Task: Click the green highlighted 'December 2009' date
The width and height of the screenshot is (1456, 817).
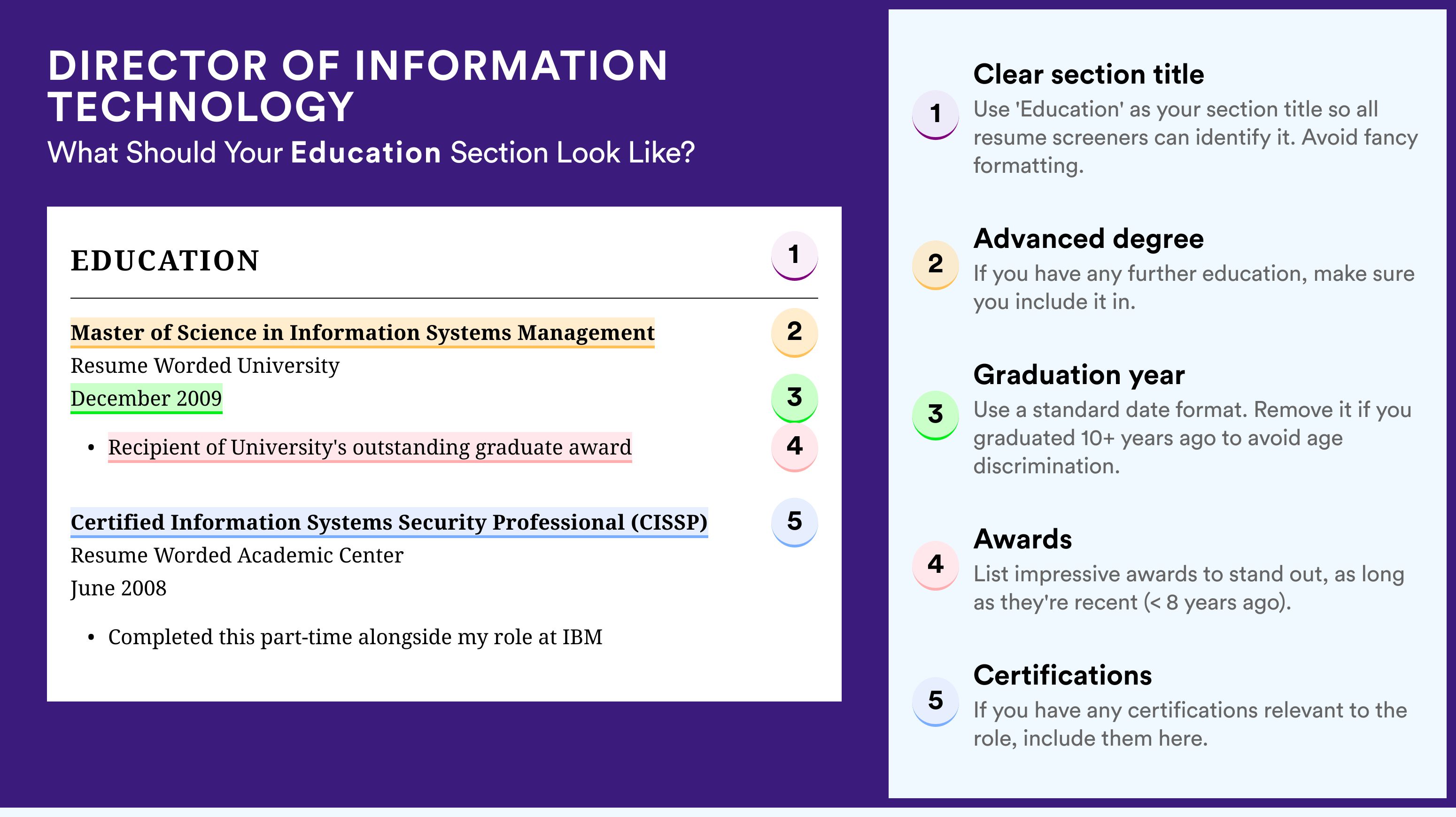Action: 146,398
